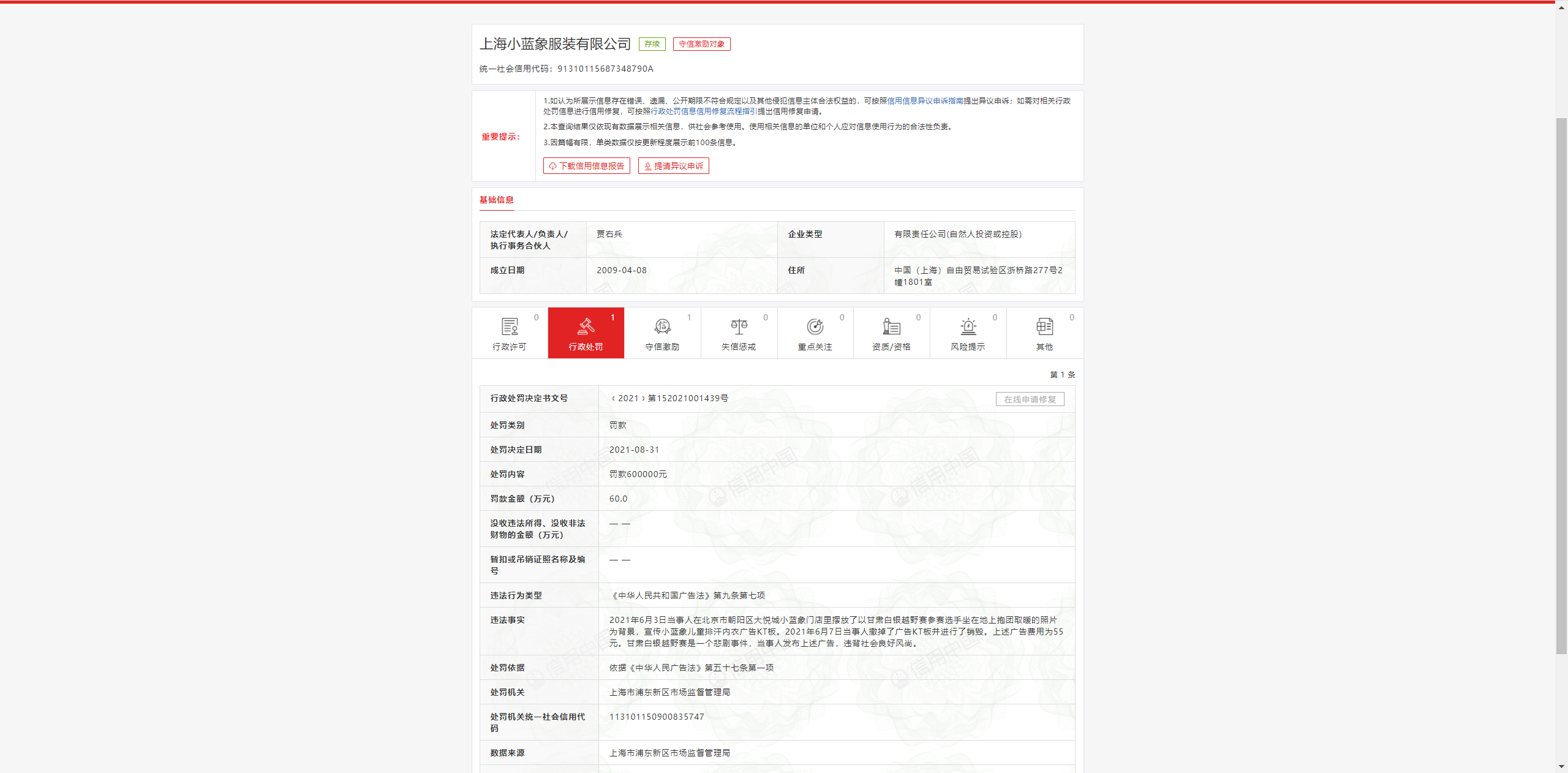Click the scrollbar up arrow

coord(1561,7)
